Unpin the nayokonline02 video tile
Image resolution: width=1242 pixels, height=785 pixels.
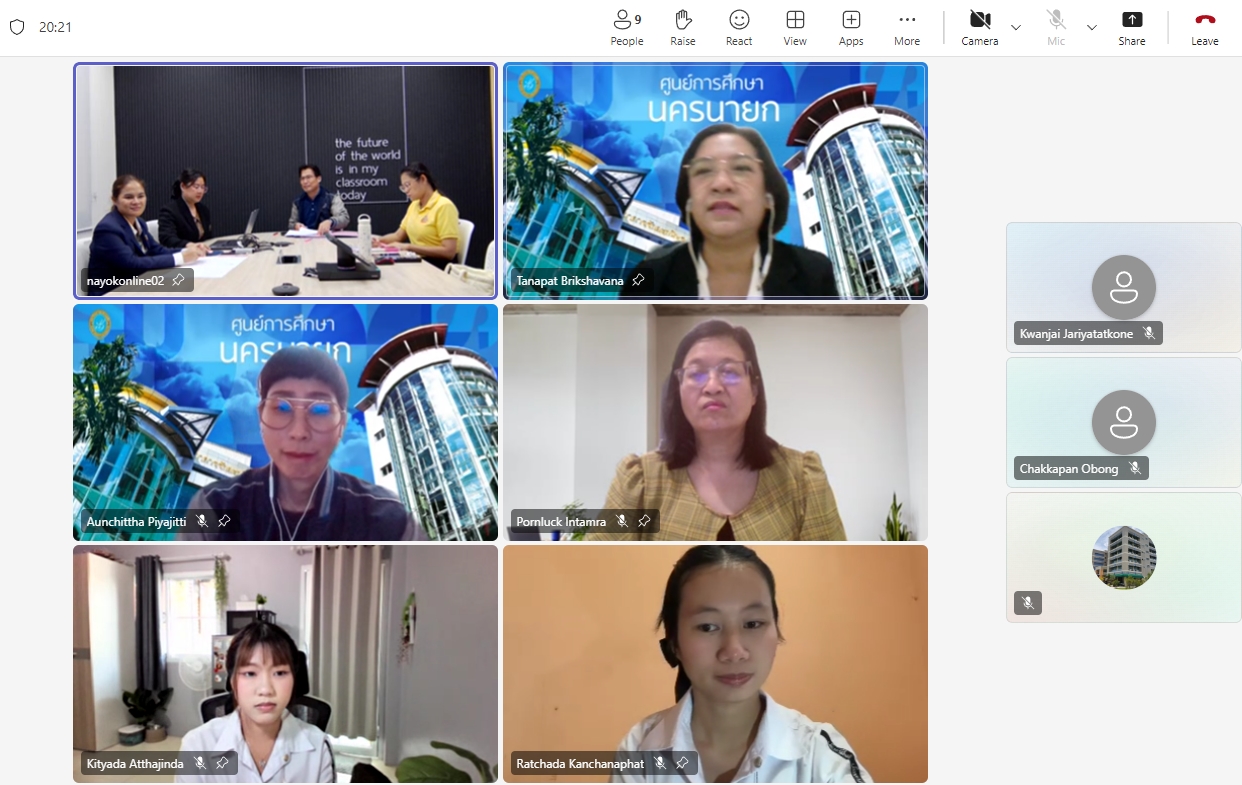click(x=178, y=280)
